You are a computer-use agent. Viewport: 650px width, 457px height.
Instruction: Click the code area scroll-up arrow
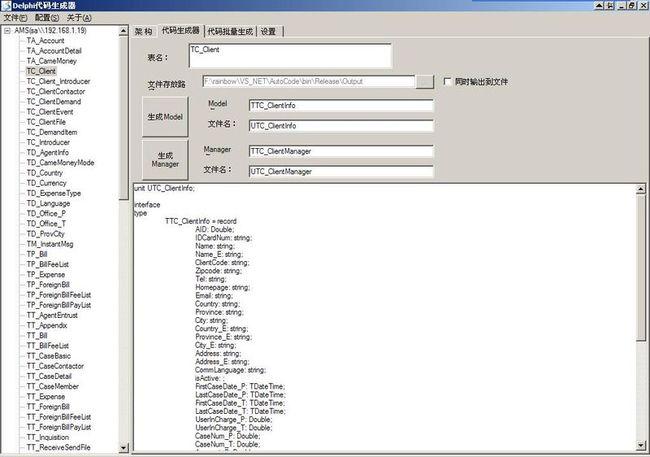(640, 187)
